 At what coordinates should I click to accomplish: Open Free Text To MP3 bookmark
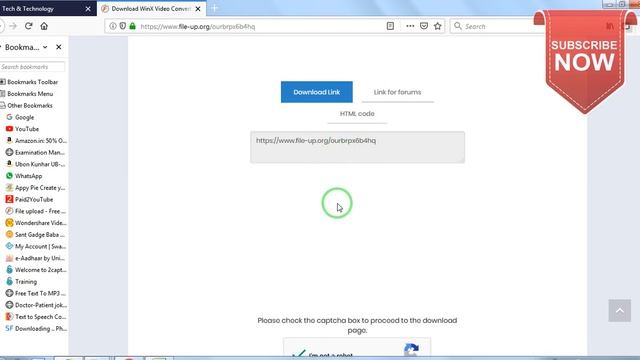(36, 293)
